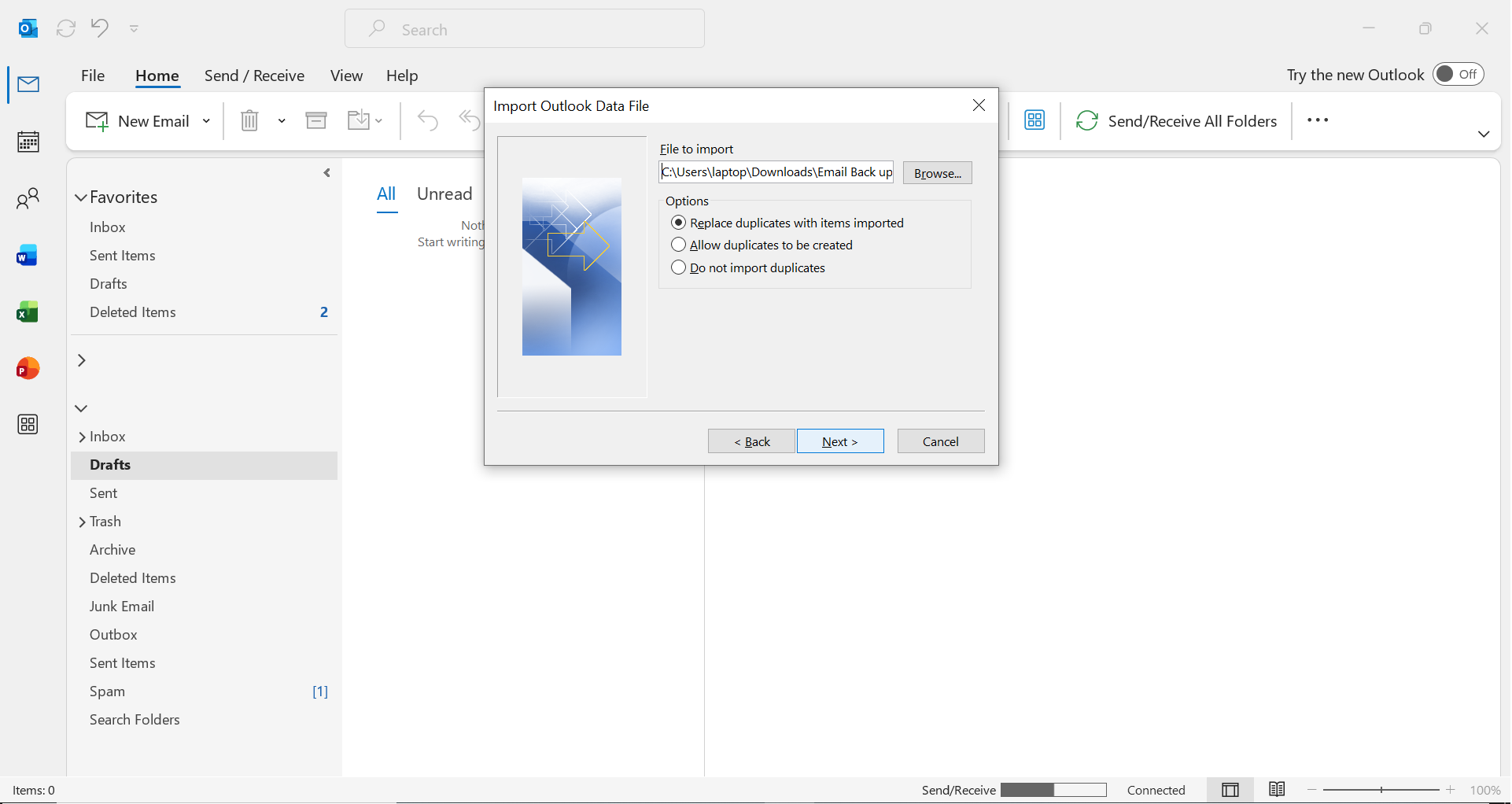The image size is (1512, 804).
Task: Click zoom out minus button
Action: pyautogui.click(x=1311, y=790)
